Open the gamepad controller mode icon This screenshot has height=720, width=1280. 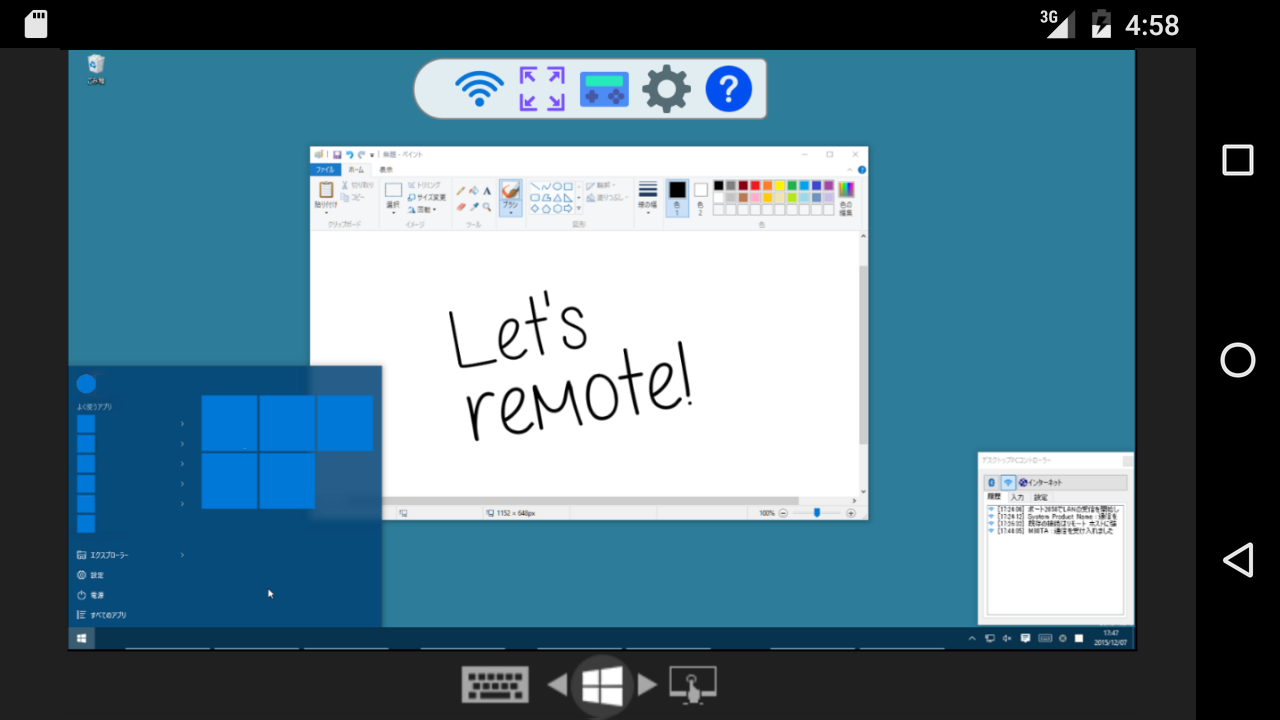point(604,89)
